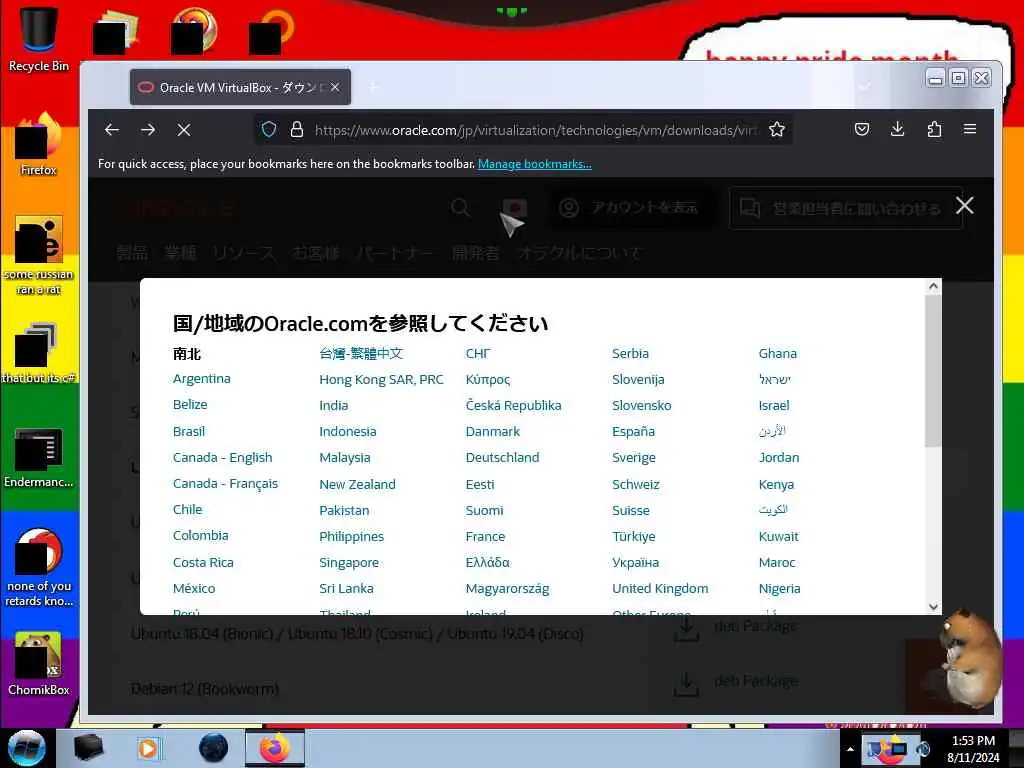Screen dimensions: 1024x768
Task: Open the 'that but its c#' desktop icon
Action: click(39, 353)
